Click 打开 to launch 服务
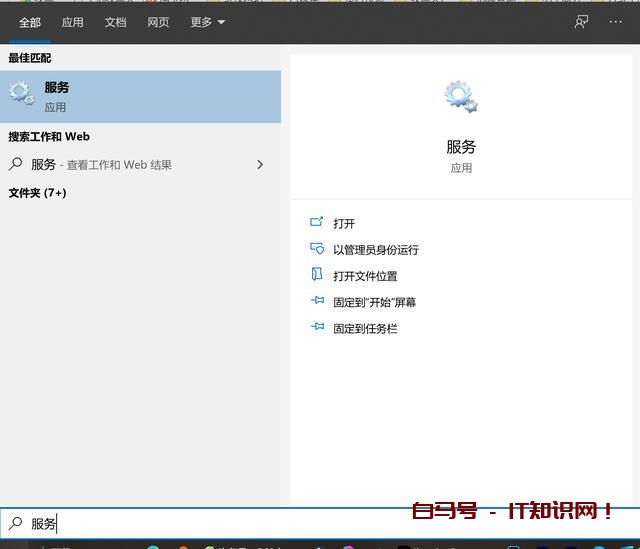The image size is (640, 549). pos(344,223)
